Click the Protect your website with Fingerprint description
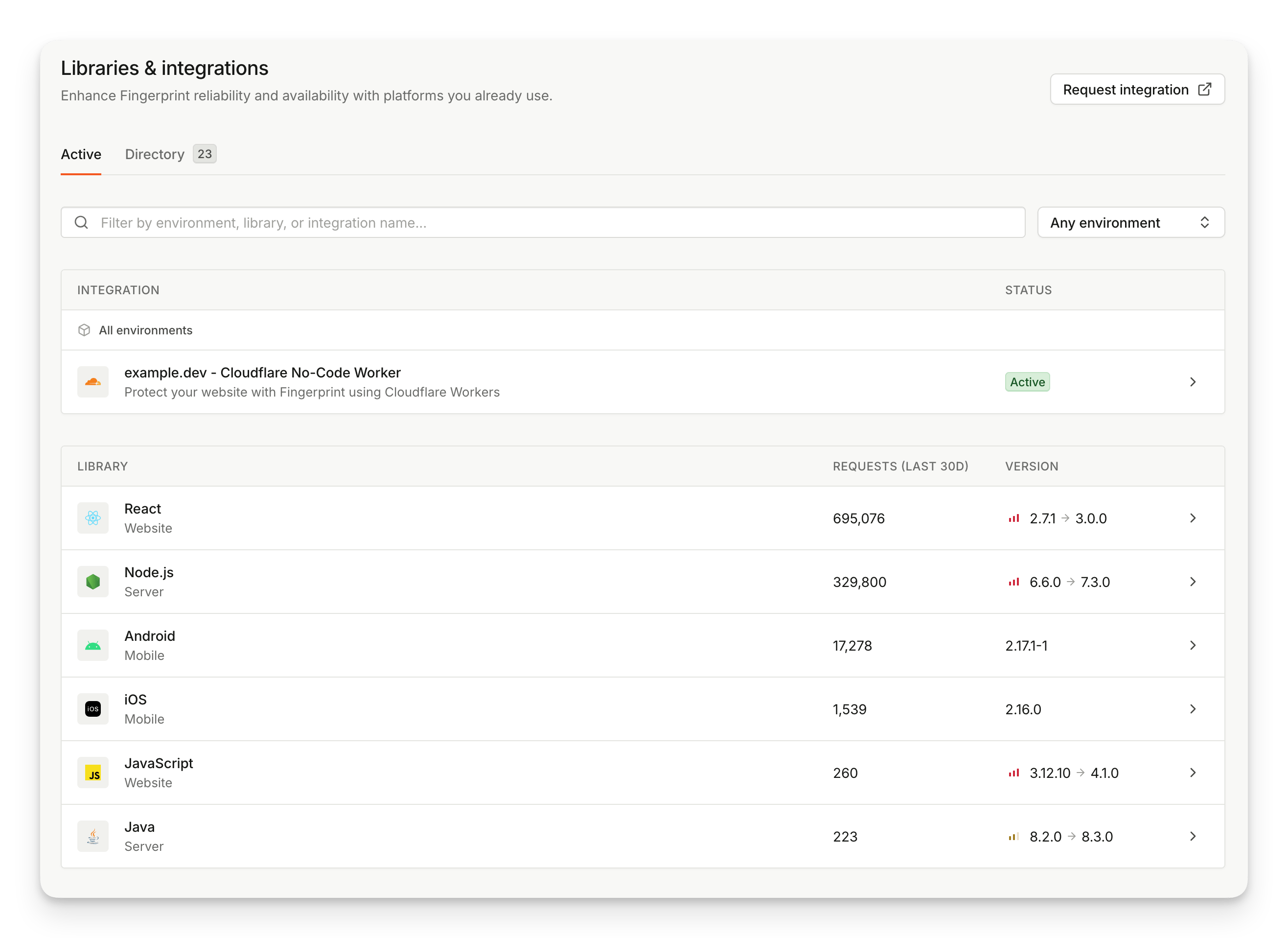This screenshot has width=1288, height=938. 312,392
